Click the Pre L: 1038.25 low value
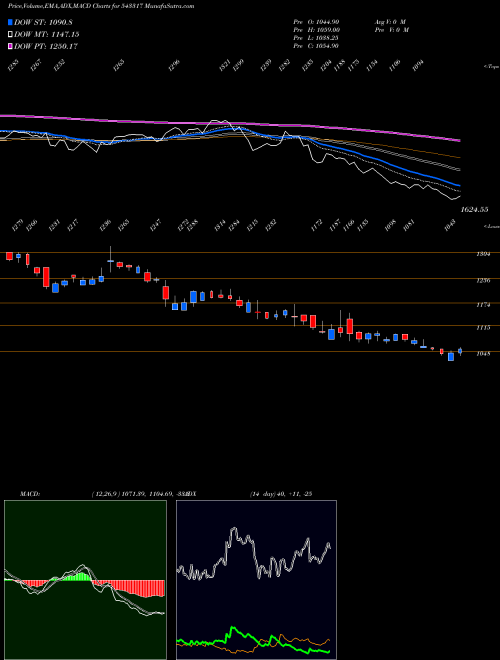The image size is (500, 660). click(316, 37)
